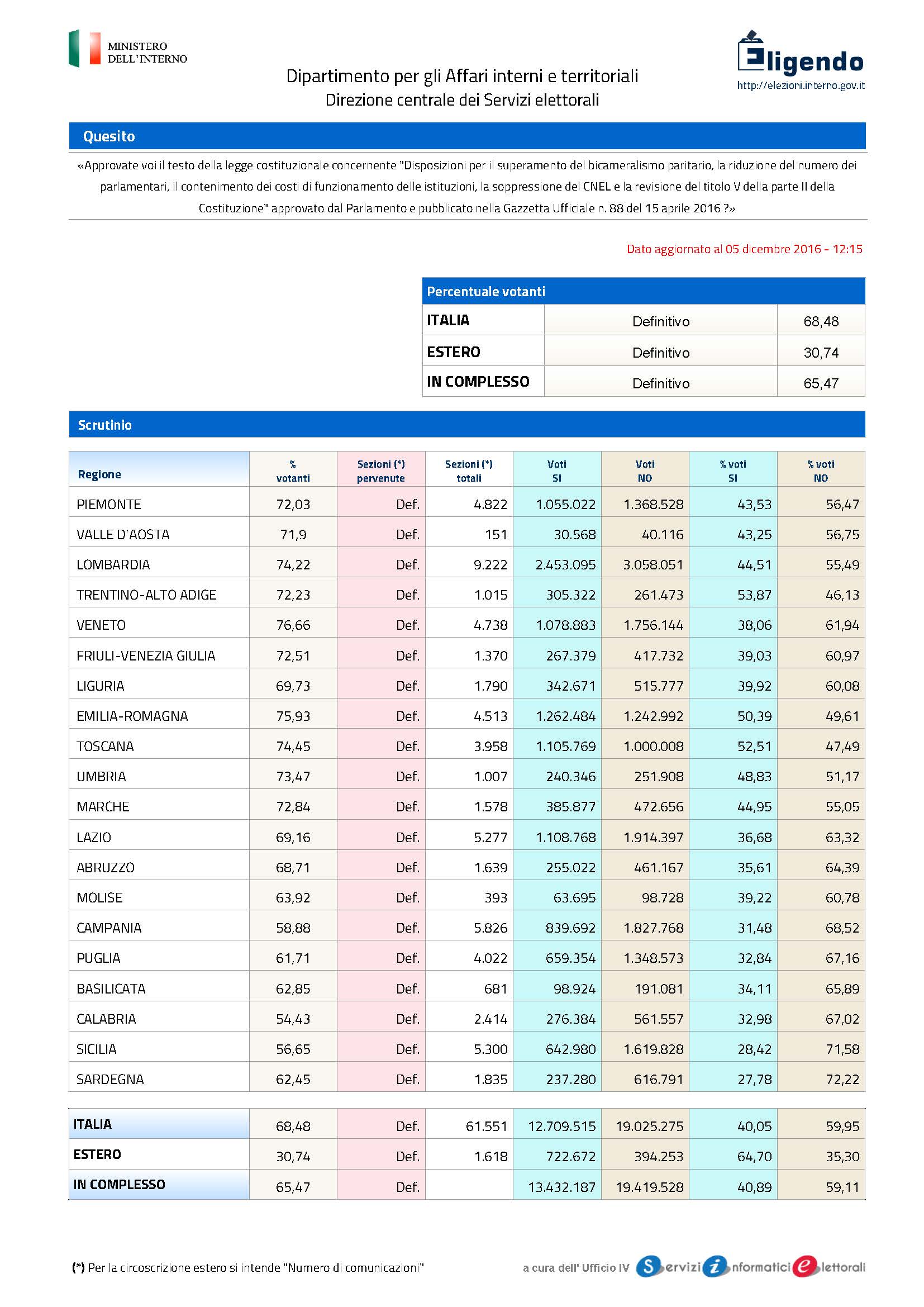Select the LOMBARDIA row label

pyautogui.click(x=113, y=565)
